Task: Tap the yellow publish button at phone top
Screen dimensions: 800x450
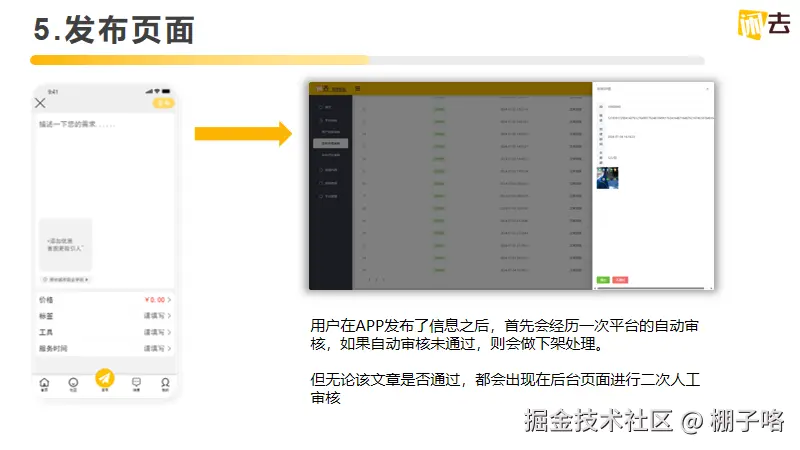Action: [163, 104]
